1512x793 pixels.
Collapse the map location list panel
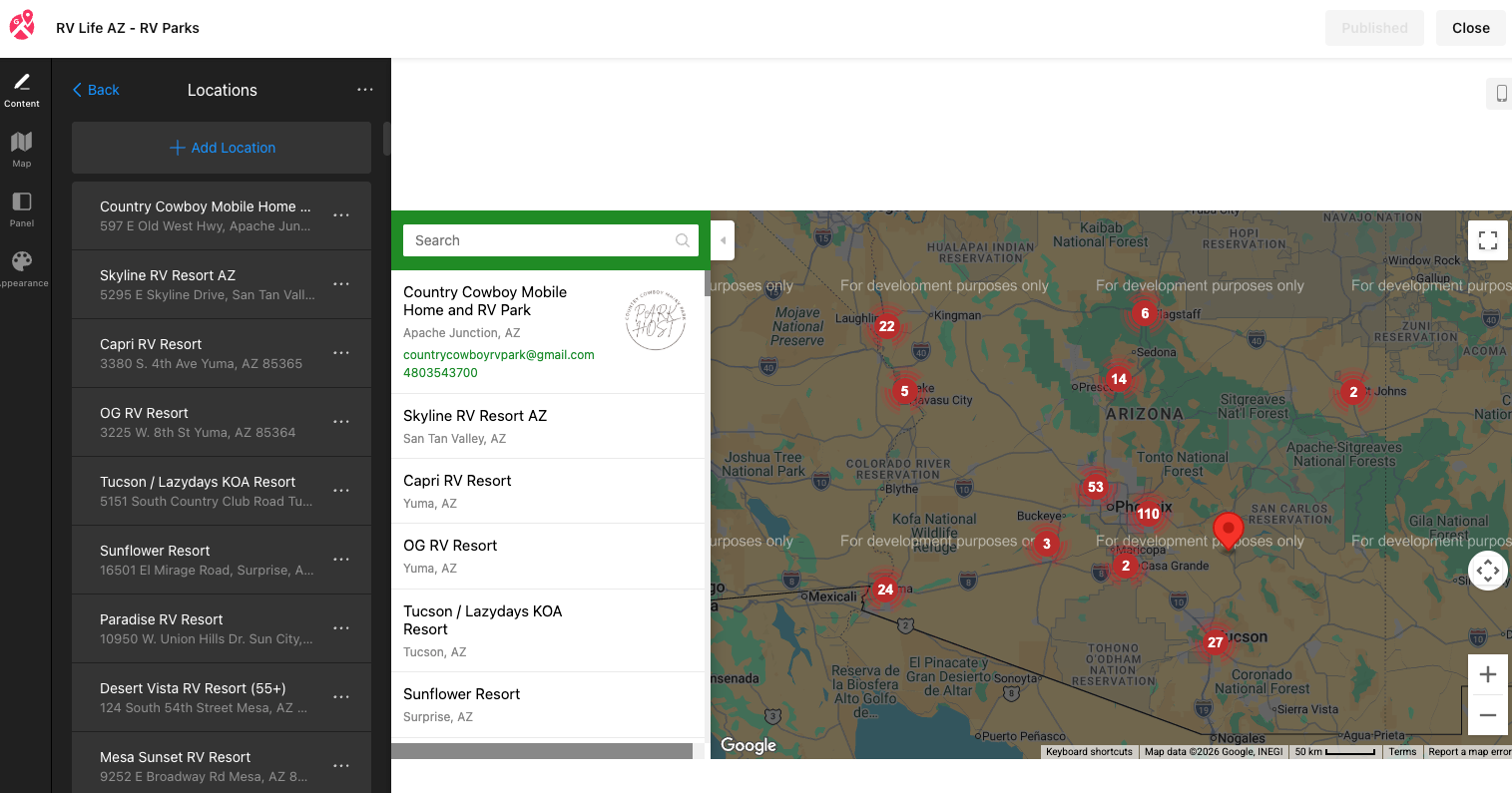[x=723, y=240]
